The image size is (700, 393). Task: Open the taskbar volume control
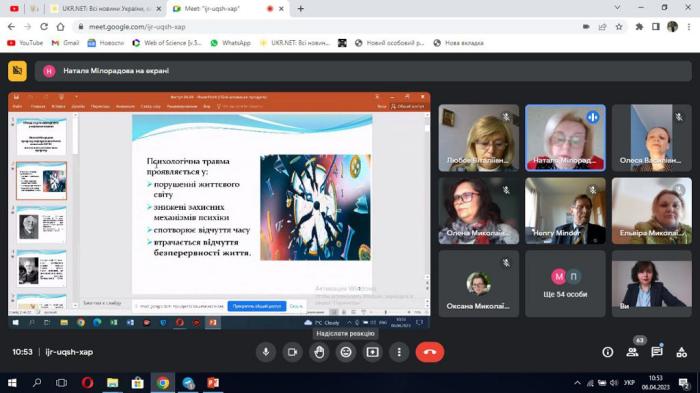[x=614, y=383]
